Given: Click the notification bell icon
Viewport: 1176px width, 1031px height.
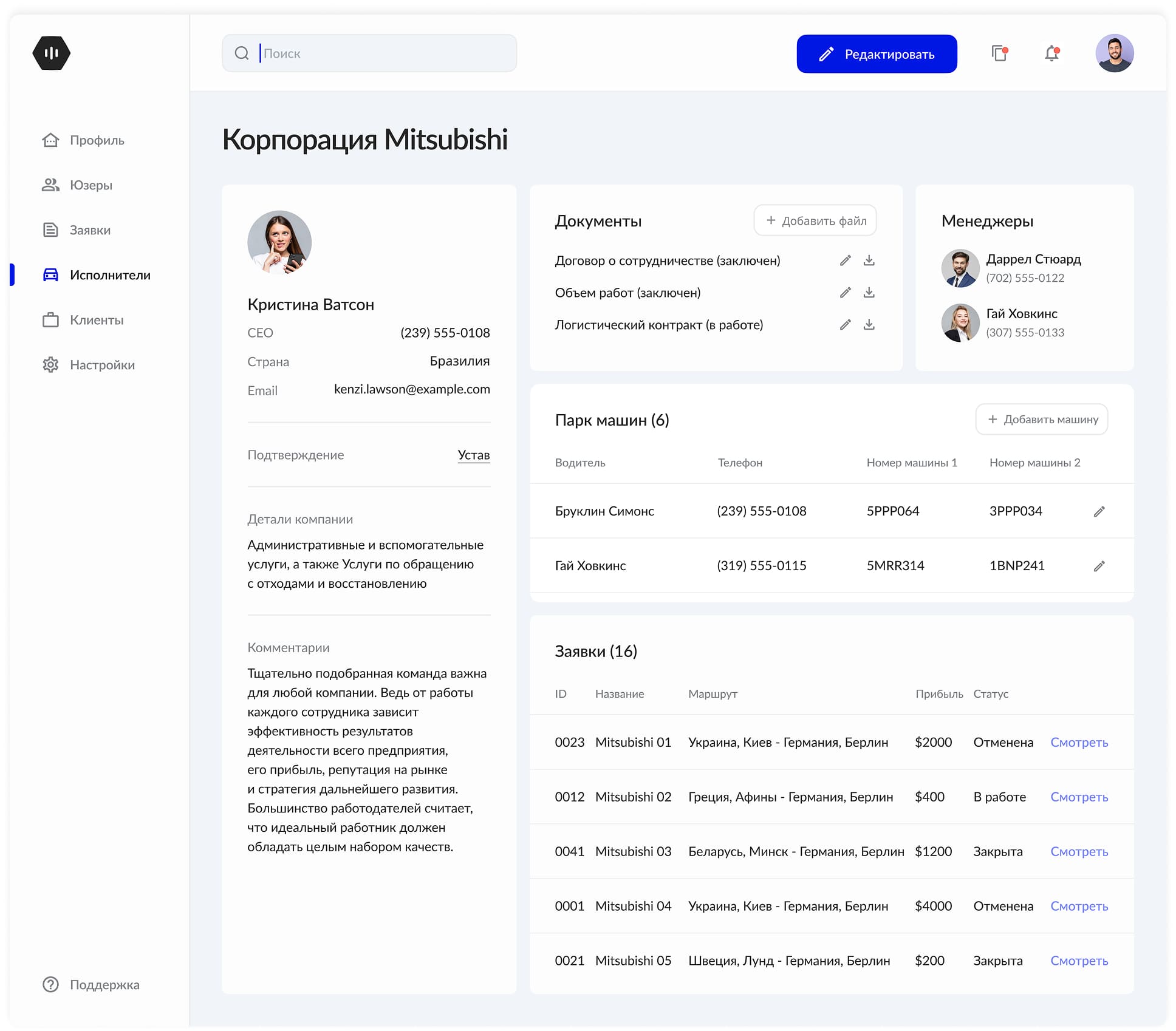Looking at the screenshot, I should coord(1051,54).
